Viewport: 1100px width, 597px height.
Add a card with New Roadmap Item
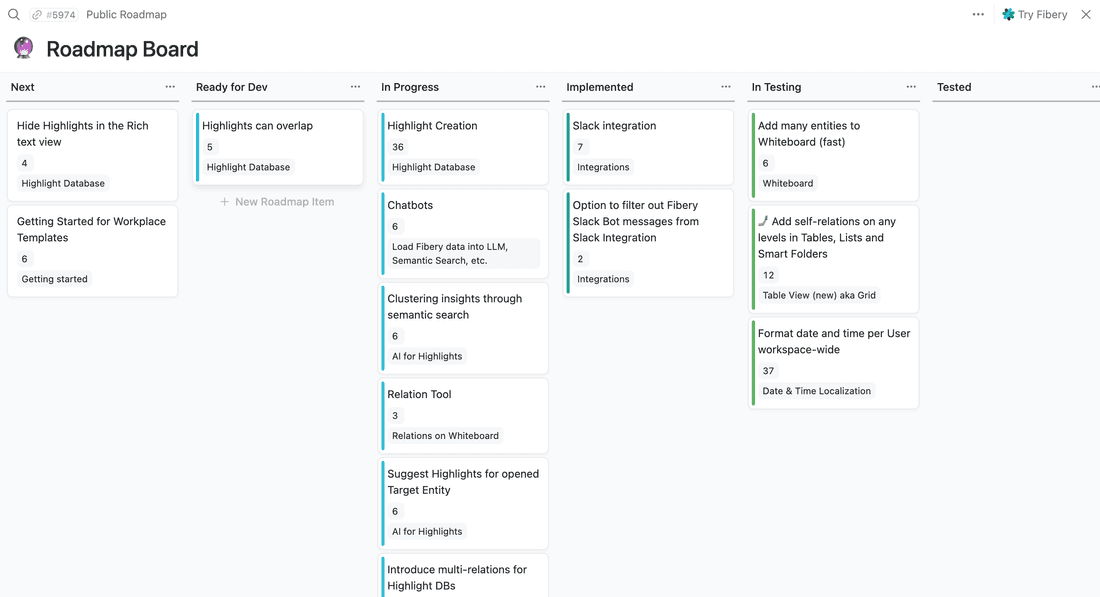coord(277,201)
